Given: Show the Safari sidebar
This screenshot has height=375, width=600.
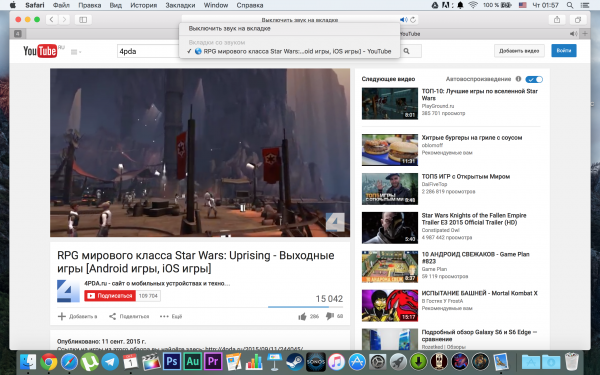Looking at the screenshot, I should [x=83, y=20].
